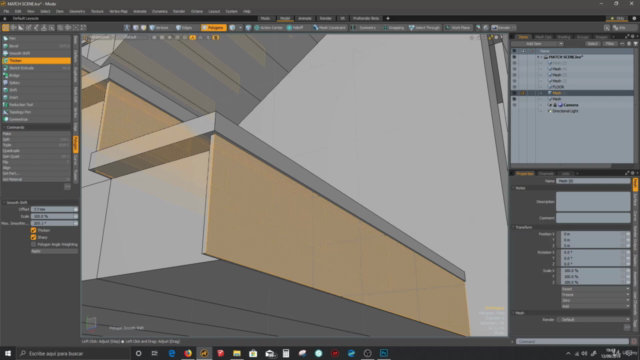Toggle visibility of Camera item
640x360 pixels.
point(514,105)
